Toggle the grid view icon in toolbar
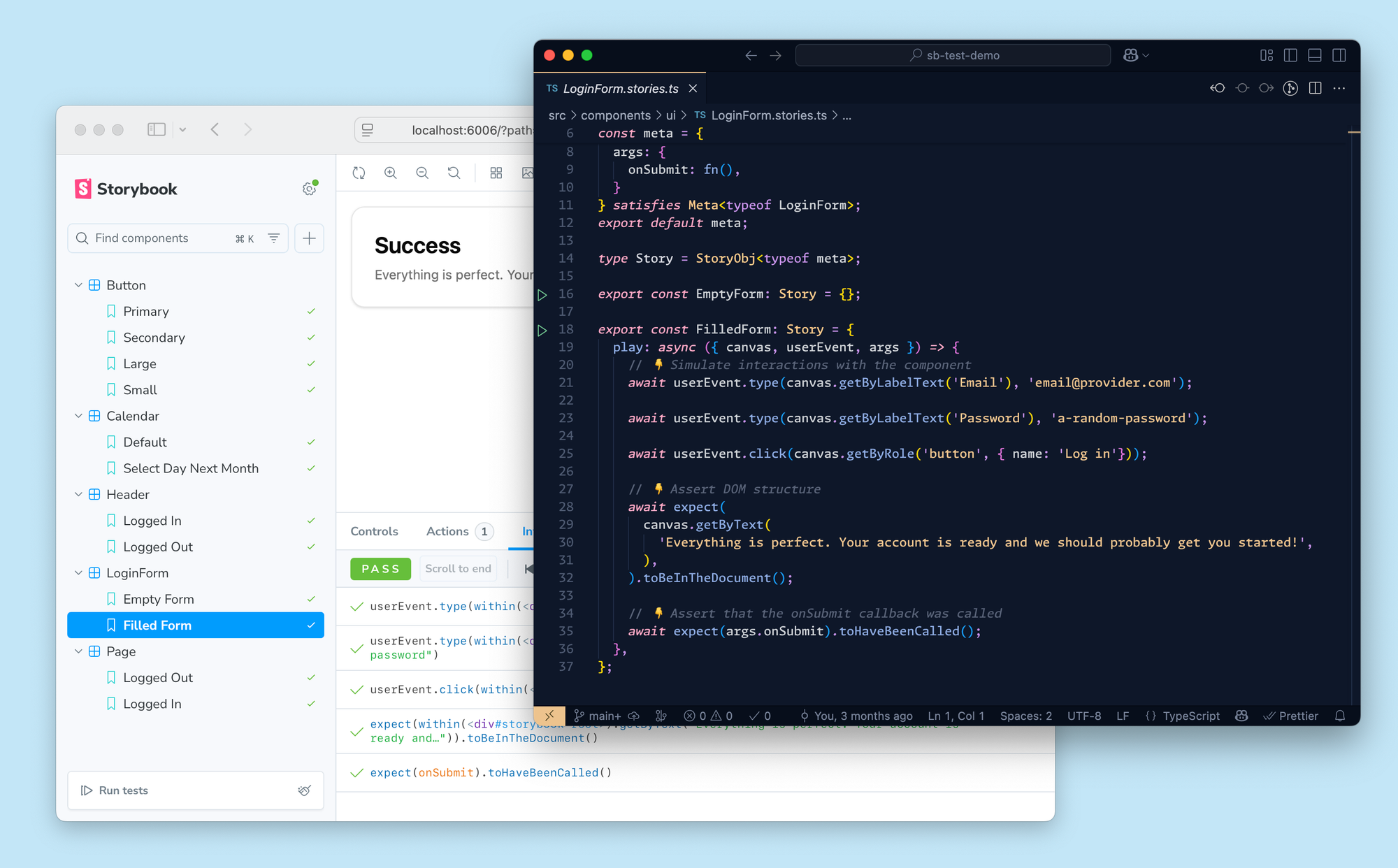This screenshot has height=868, width=1398. [x=496, y=173]
